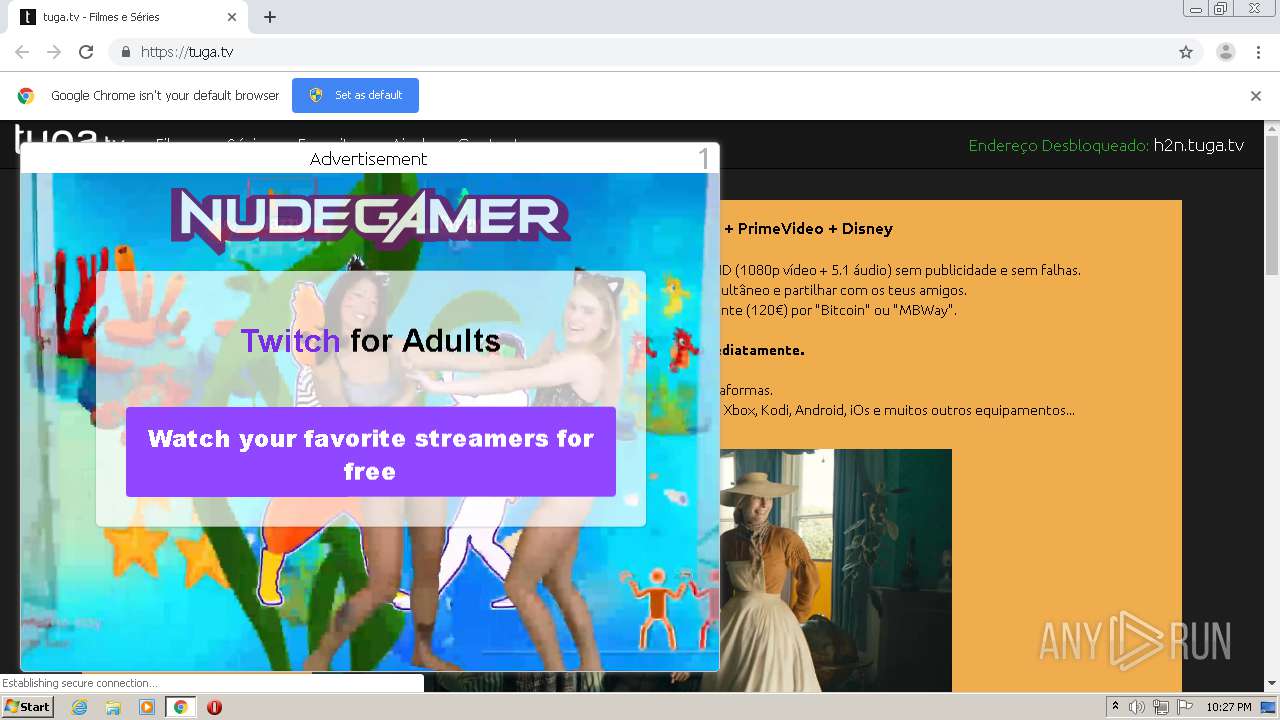Show hidden system tray icons
1280x720 pixels.
coord(1115,707)
